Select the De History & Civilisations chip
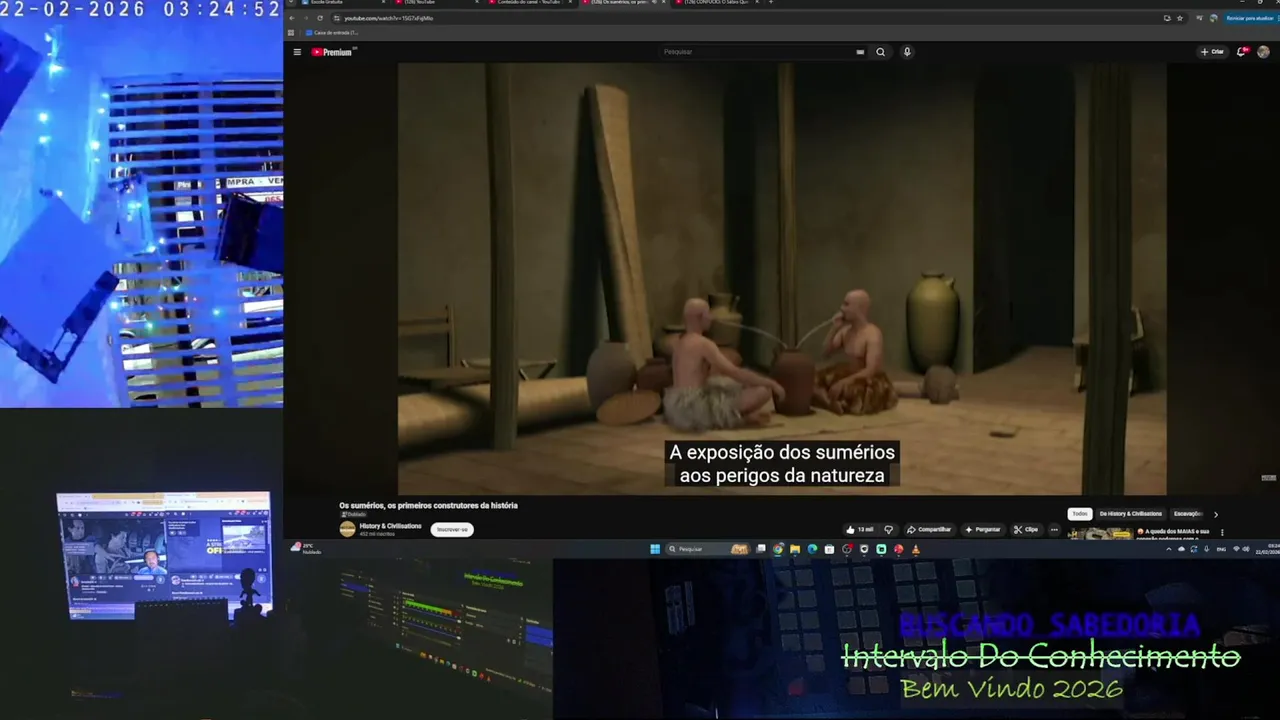This screenshot has height=720, width=1280. coord(1131,514)
